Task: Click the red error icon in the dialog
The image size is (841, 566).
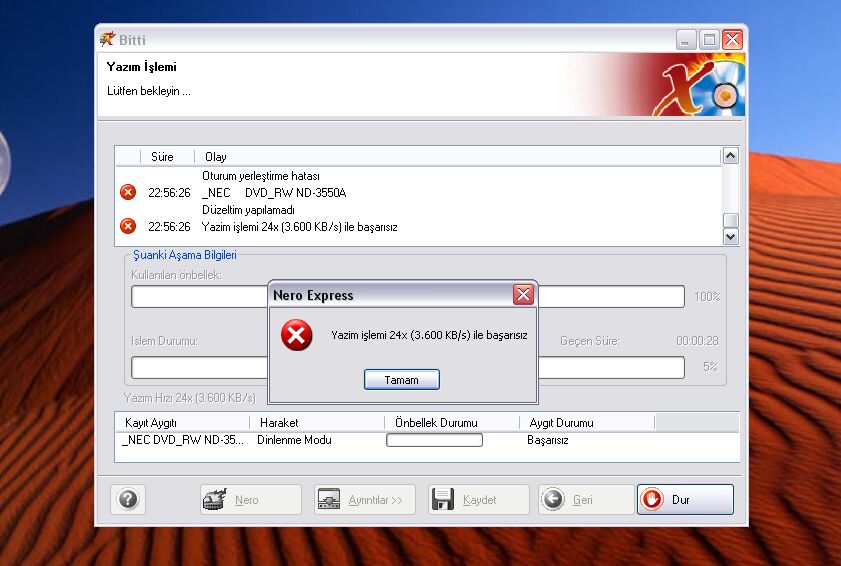Action: tap(296, 335)
